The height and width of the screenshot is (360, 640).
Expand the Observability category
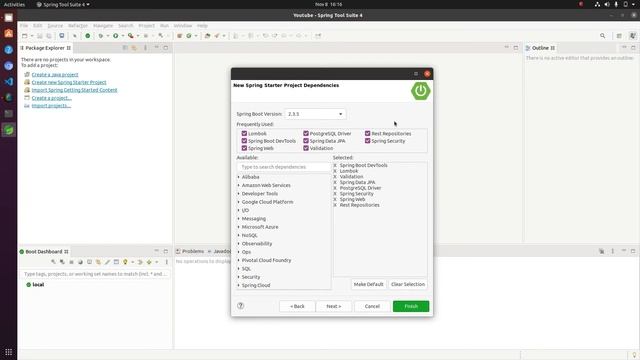tap(239, 244)
